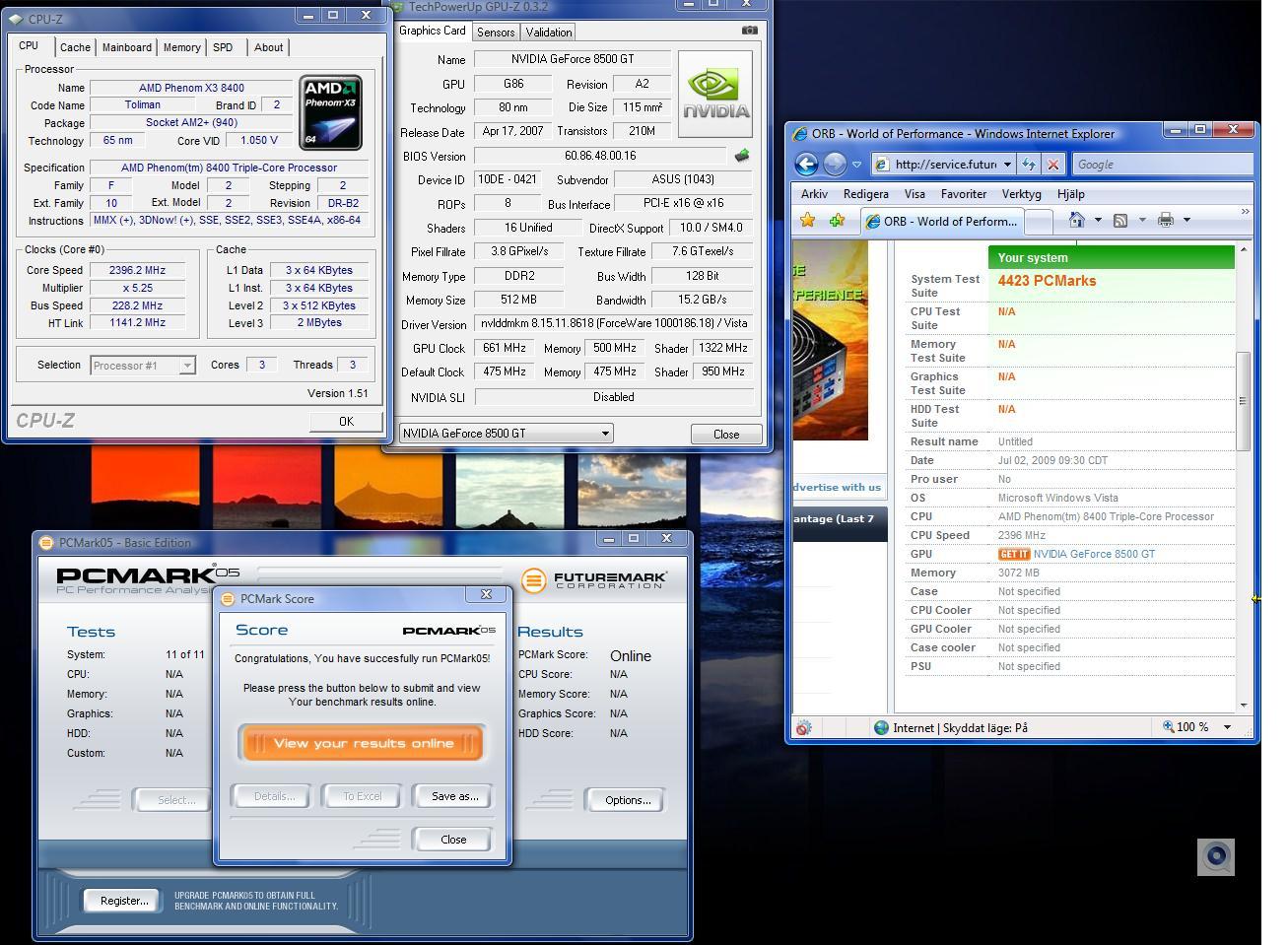Viewport: 1288px width, 945px height.
Task: Click the CPU-Z title bar icon
Action: pyautogui.click(x=16, y=19)
